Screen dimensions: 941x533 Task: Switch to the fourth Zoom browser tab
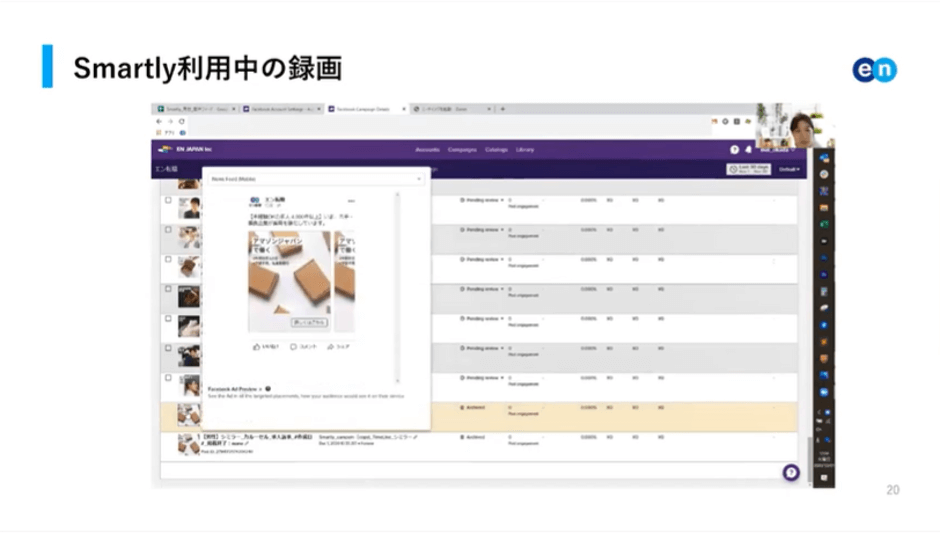(x=452, y=109)
